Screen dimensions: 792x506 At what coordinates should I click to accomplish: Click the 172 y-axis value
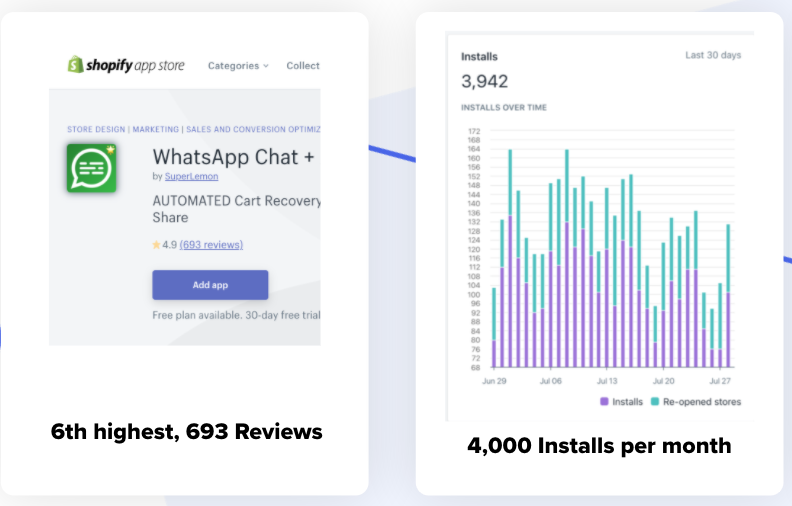[474, 131]
